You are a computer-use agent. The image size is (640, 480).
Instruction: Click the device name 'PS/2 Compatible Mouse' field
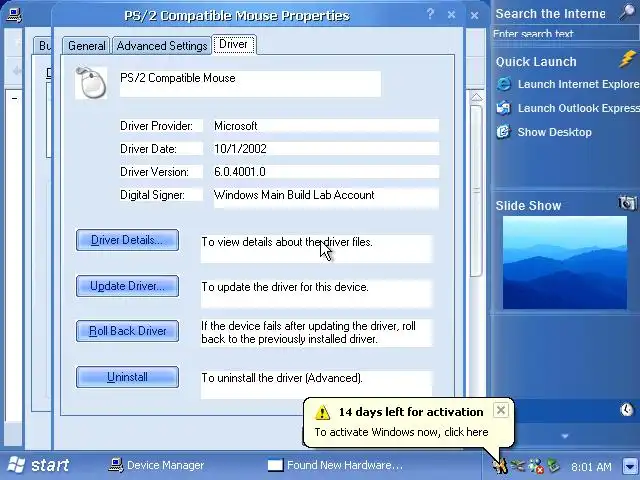tap(250, 84)
